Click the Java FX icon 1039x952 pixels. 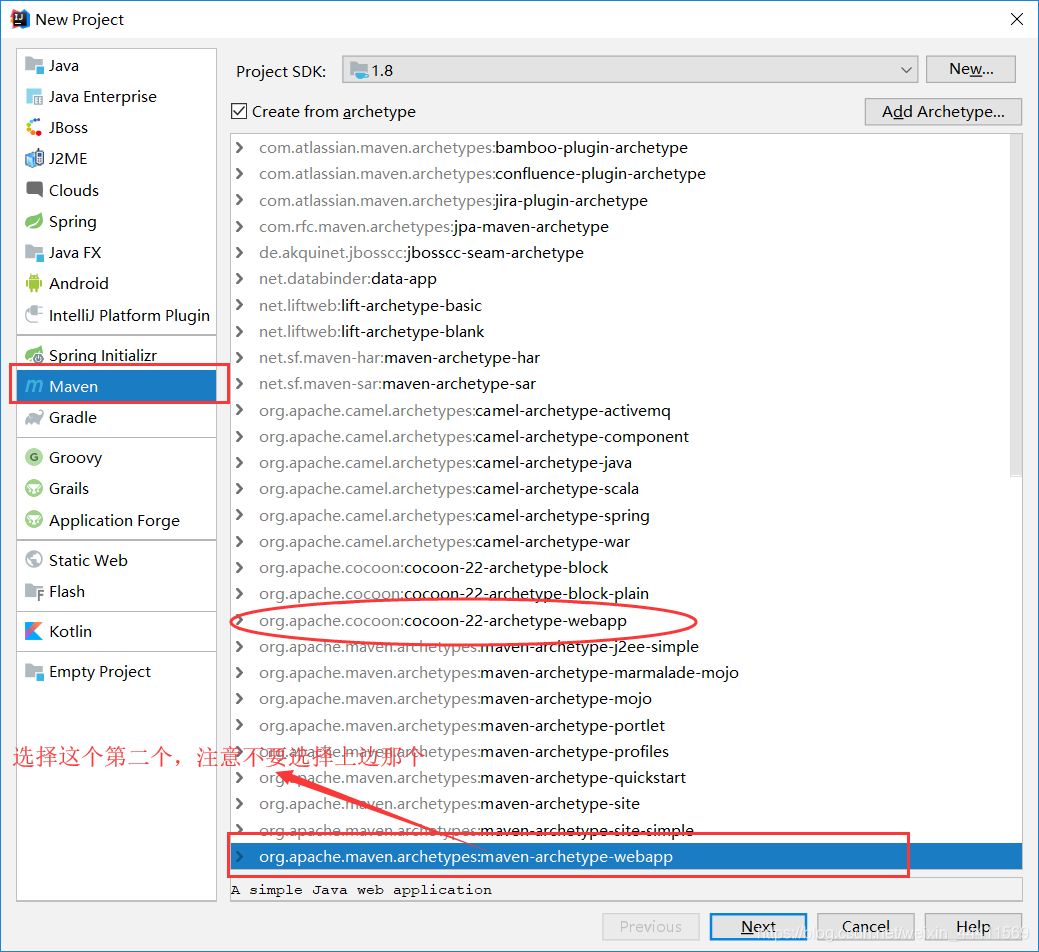tap(34, 252)
